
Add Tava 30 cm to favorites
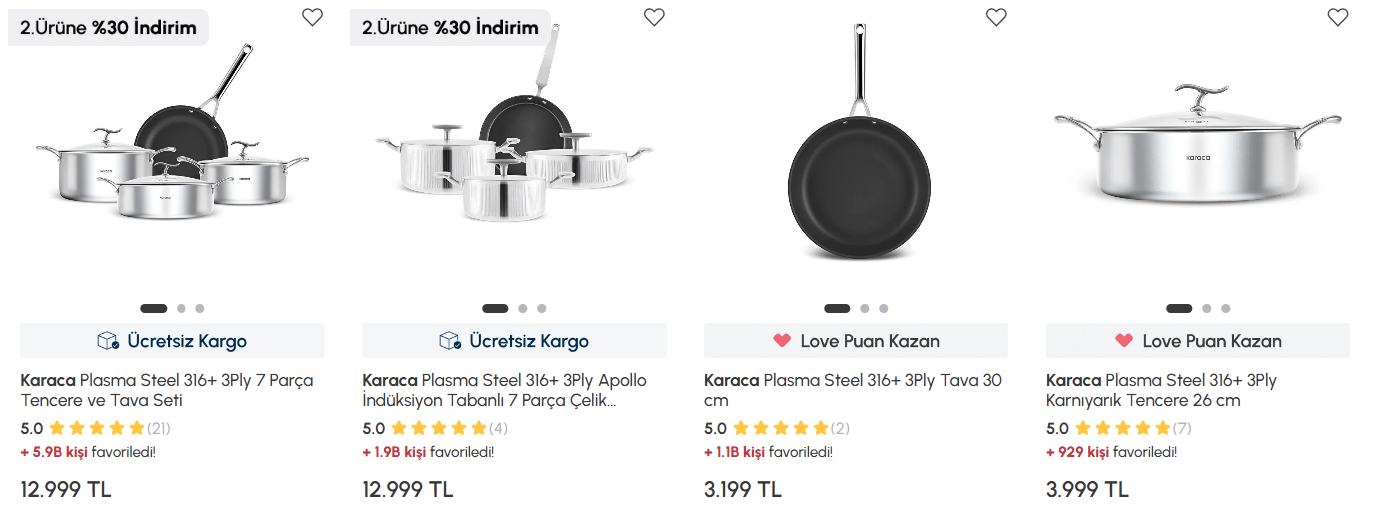[996, 17]
